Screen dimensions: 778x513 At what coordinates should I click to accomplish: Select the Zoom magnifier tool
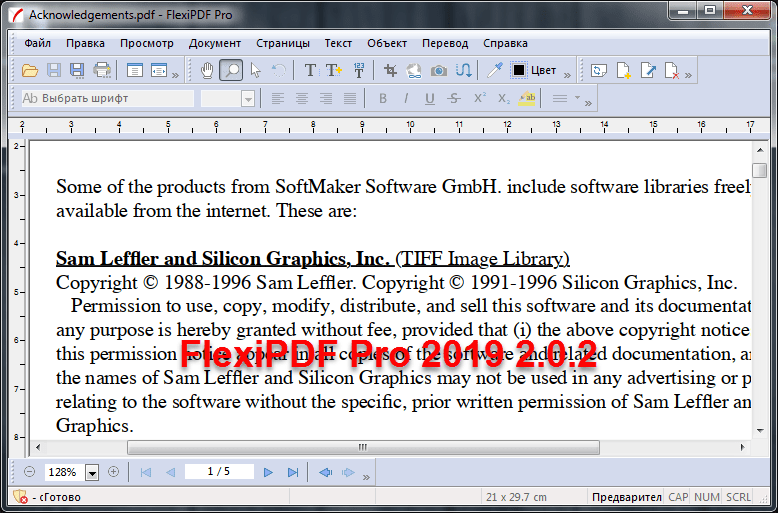pos(231,70)
